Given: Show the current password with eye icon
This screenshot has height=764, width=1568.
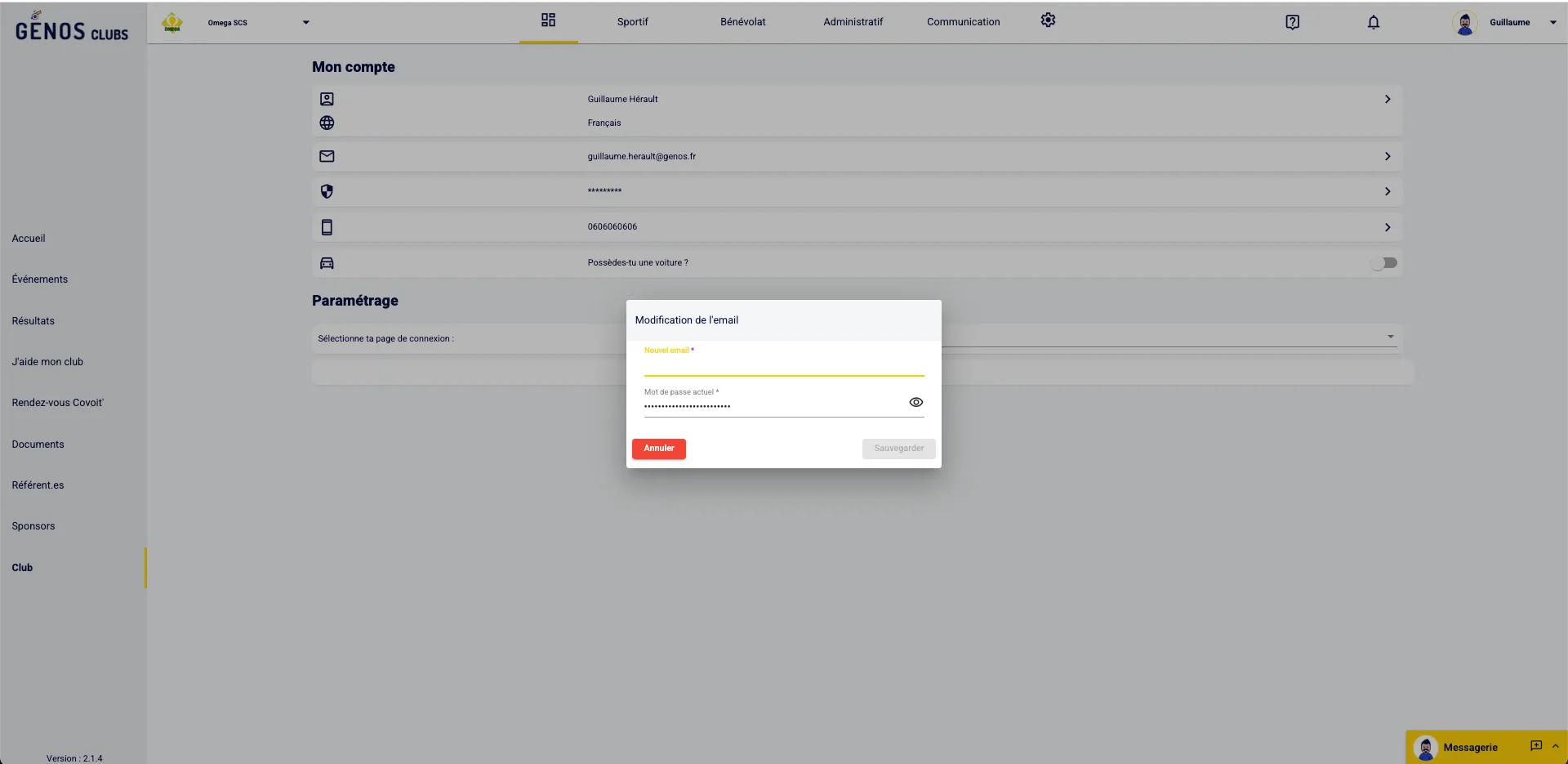Looking at the screenshot, I should pos(915,402).
